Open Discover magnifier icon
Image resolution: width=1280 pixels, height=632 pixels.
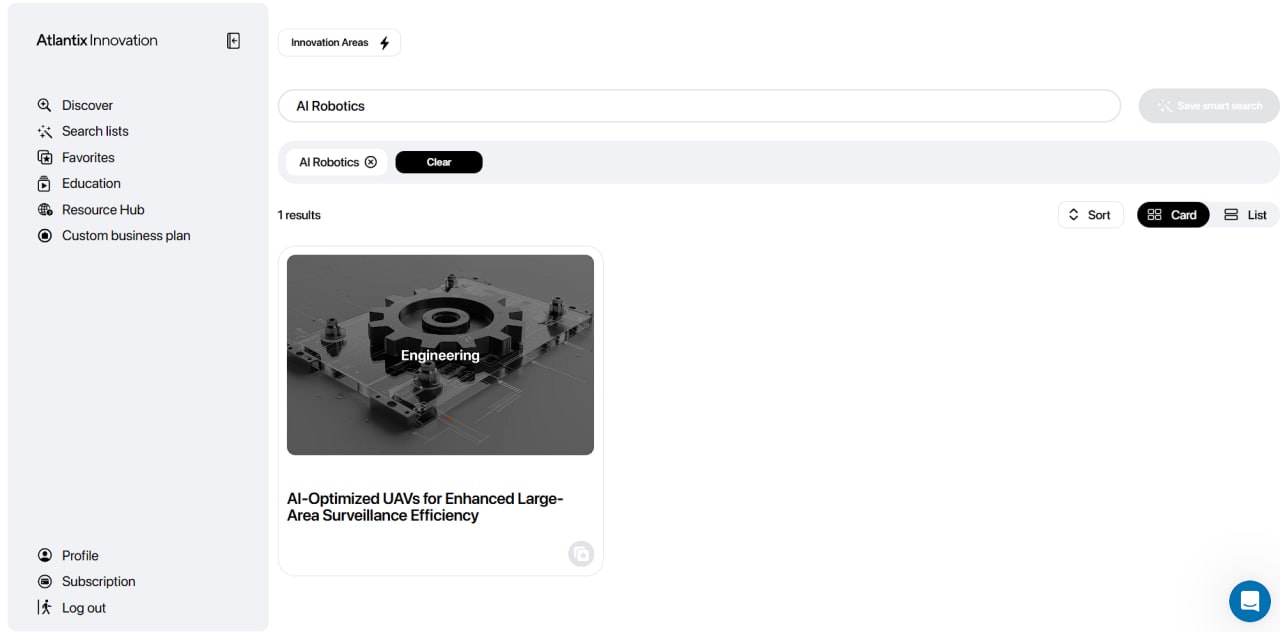tap(44, 105)
